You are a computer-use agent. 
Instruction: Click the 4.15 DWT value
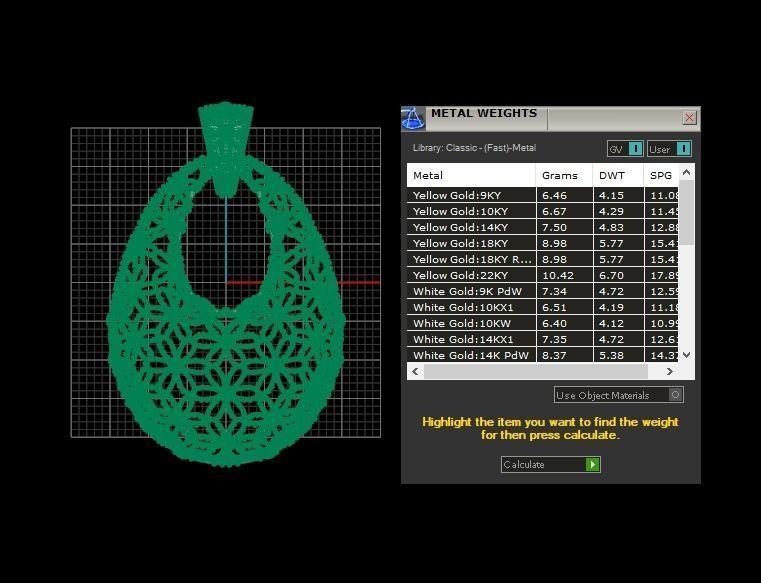[611, 195]
